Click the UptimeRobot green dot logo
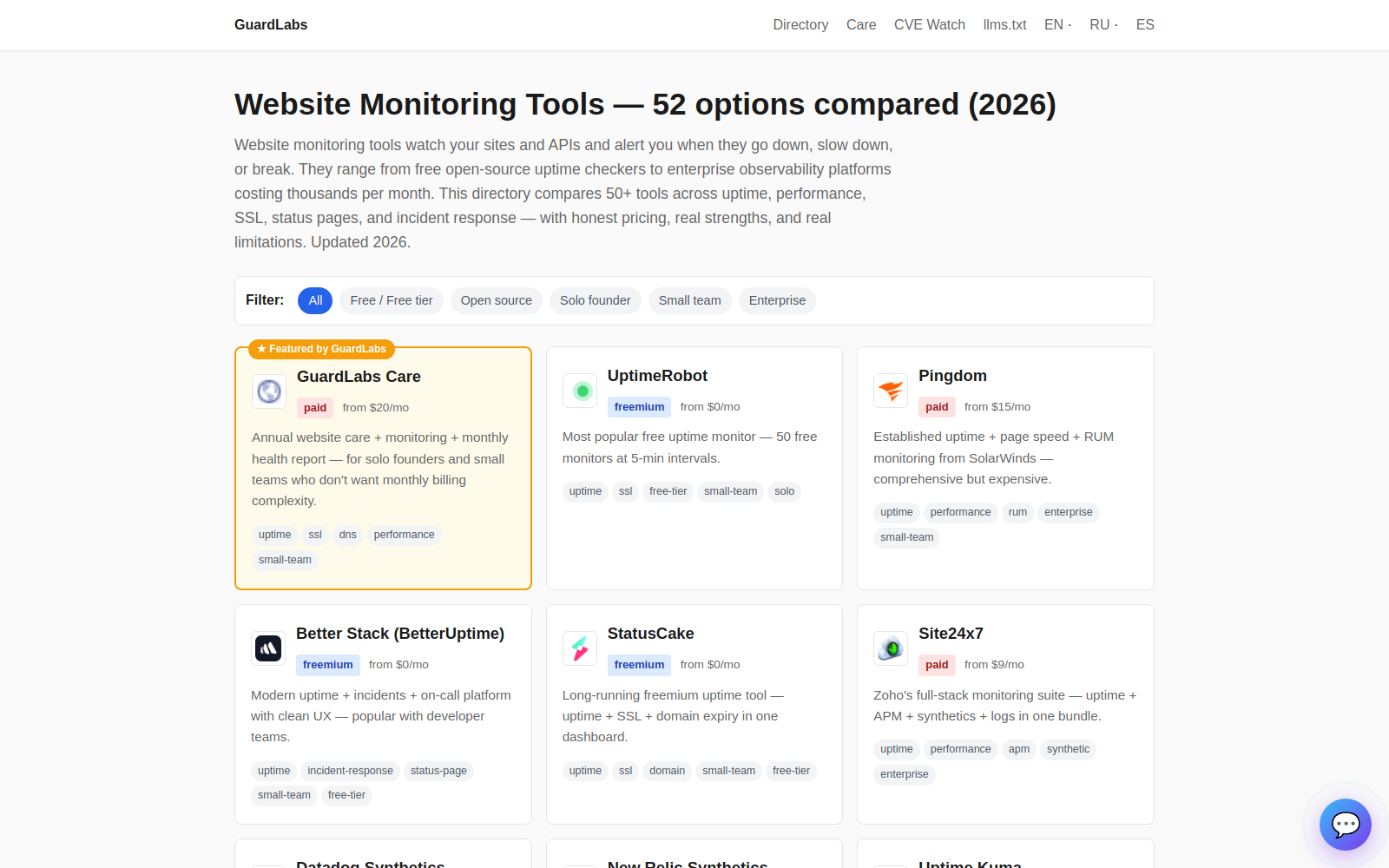Screen dimensions: 1389x868 [580, 391]
